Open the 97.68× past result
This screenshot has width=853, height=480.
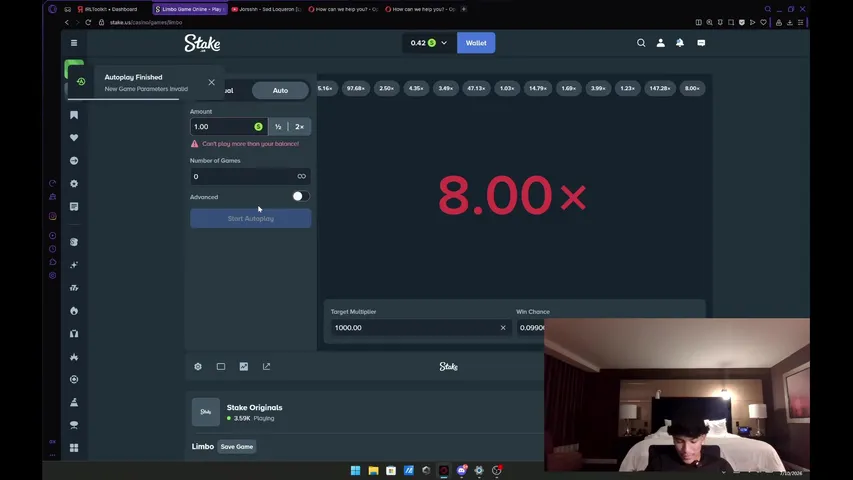pos(356,88)
